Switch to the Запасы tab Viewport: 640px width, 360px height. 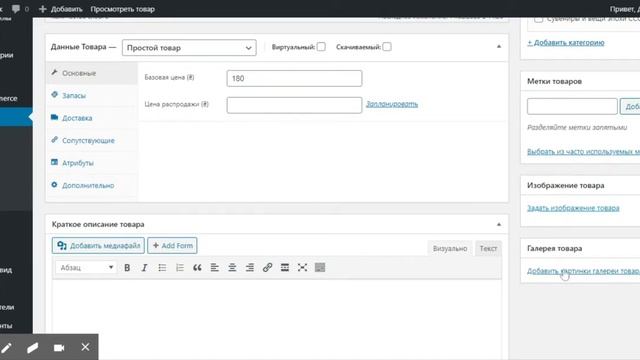[92, 96]
